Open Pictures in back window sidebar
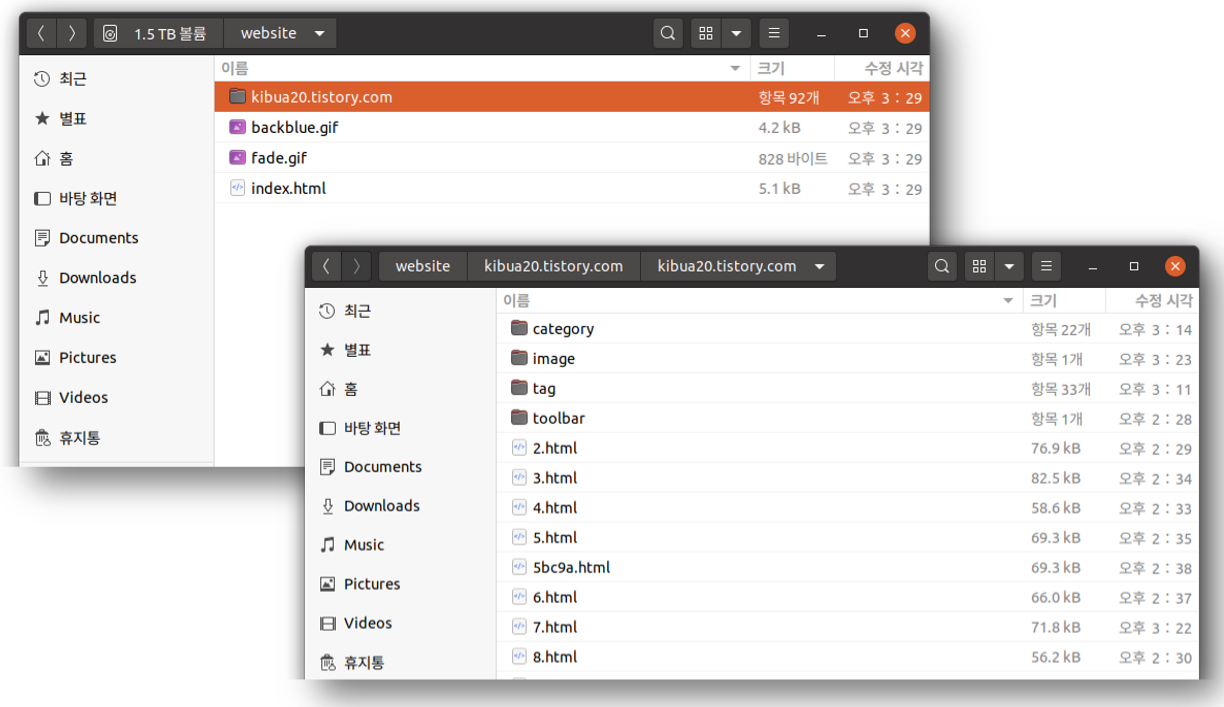 117,358
